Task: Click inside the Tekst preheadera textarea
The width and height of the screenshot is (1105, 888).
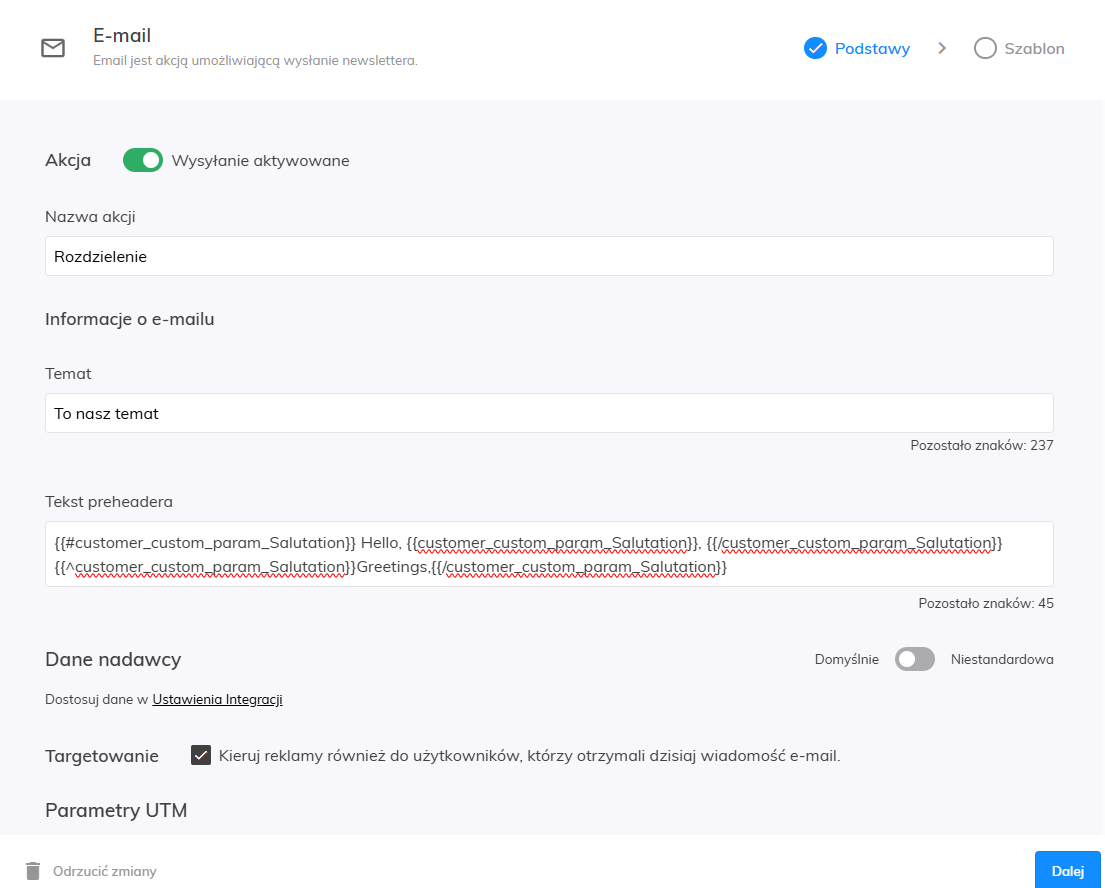Action: pyautogui.click(x=549, y=554)
